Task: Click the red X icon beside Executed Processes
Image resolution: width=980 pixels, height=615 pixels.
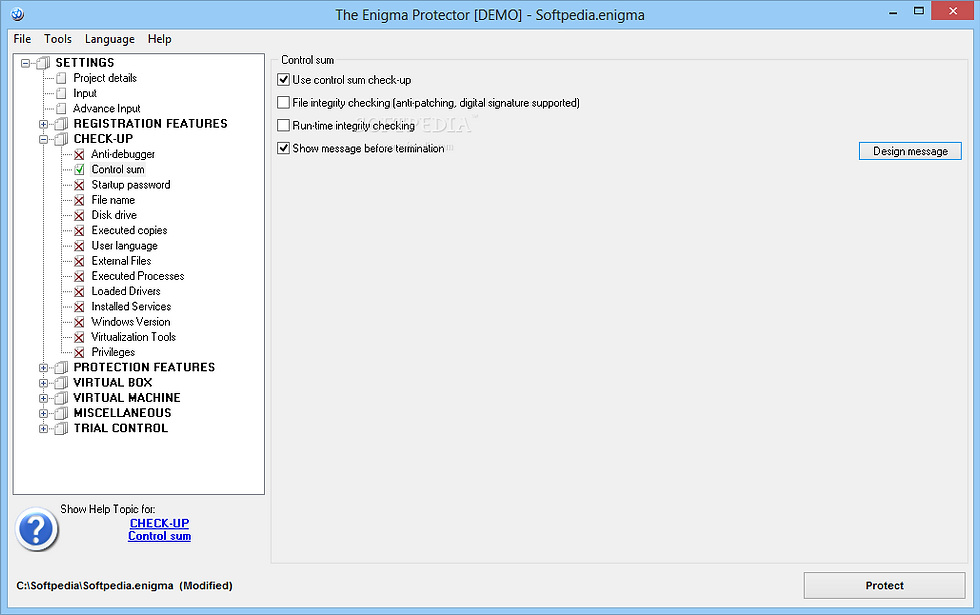Action: (x=79, y=276)
